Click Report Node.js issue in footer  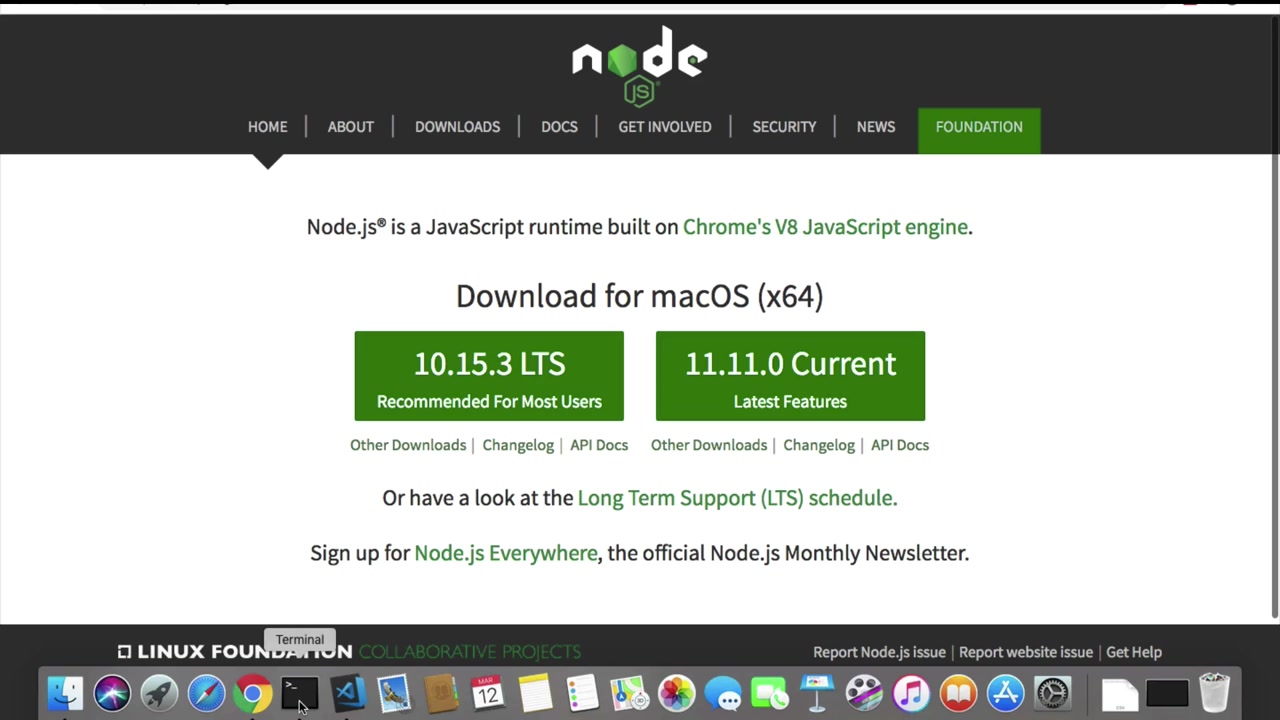coord(879,652)
